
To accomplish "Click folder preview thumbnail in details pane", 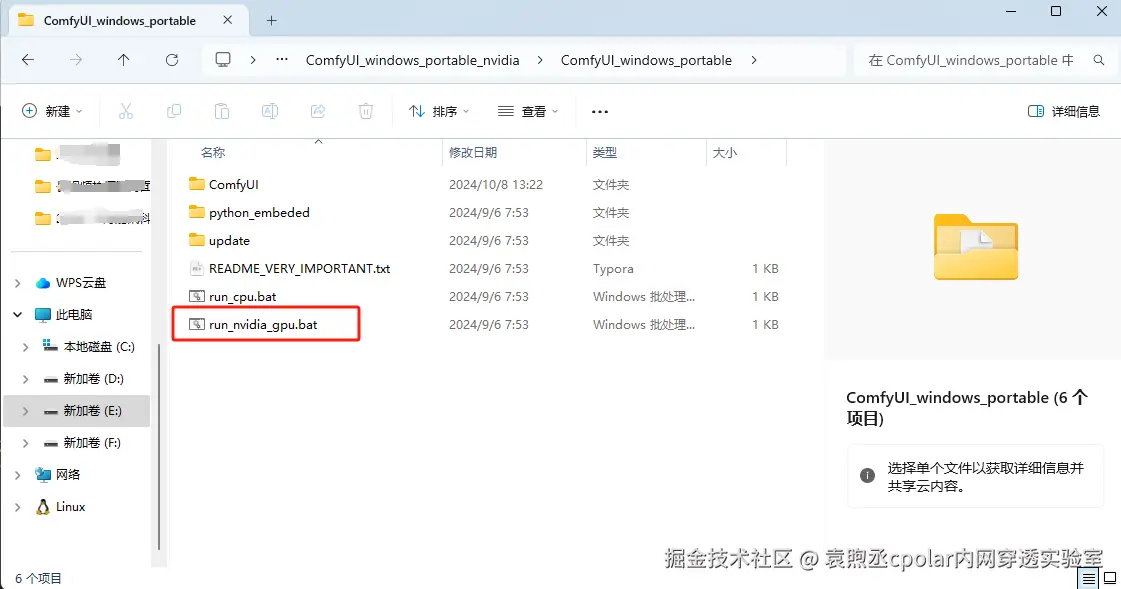I will pyautogui.click(x=975, y=247).
